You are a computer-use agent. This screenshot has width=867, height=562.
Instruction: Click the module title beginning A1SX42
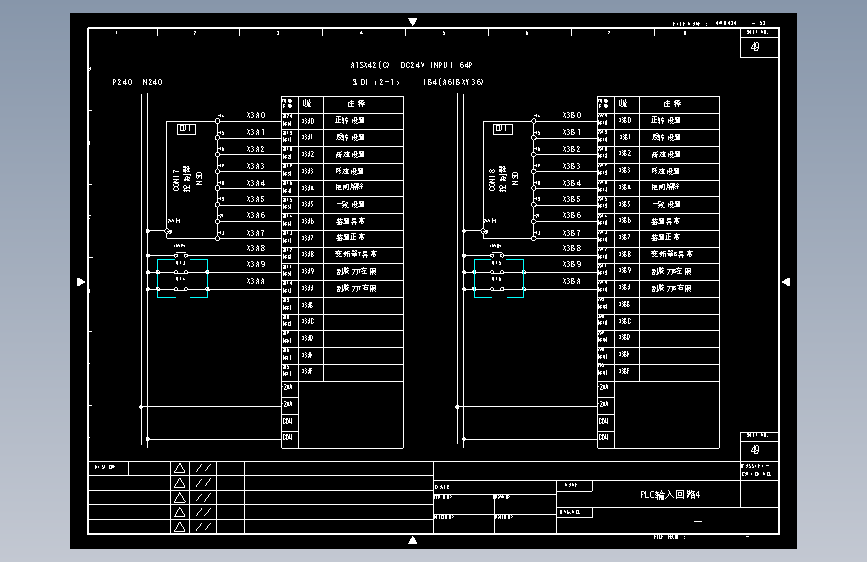pyautogui.click(x=411, y=65)
